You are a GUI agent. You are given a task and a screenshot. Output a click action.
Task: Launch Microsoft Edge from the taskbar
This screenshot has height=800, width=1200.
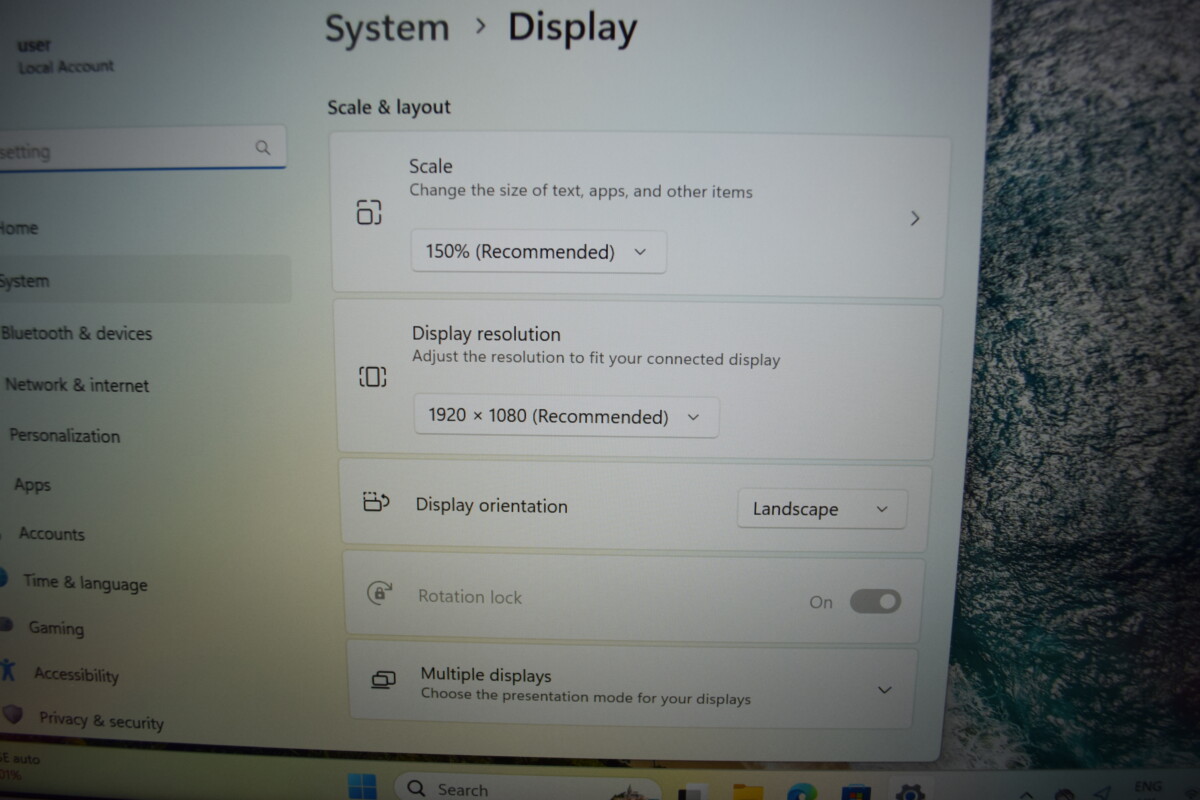[802, 792]
